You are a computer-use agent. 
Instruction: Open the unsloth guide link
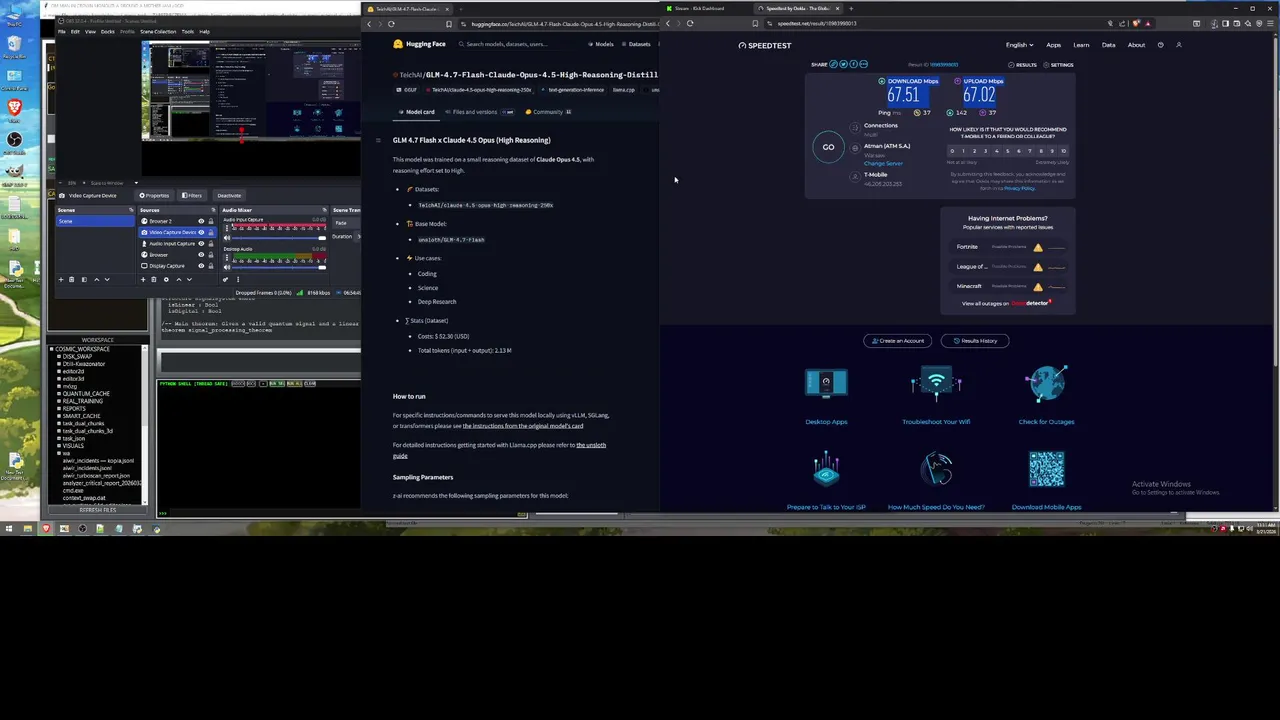tap(500, 450)
